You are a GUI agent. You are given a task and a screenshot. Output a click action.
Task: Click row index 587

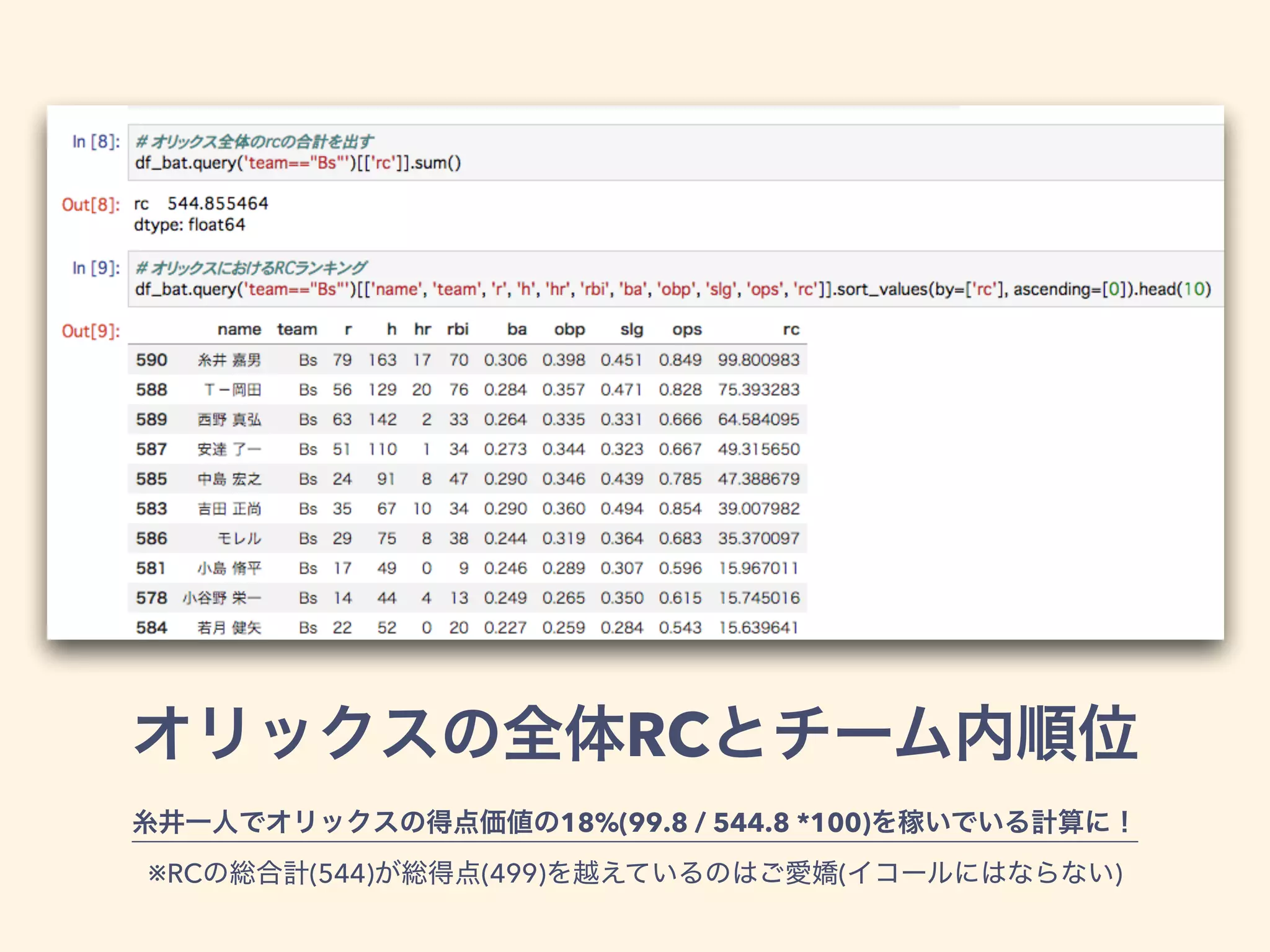pyautogui.click(x=151, y=449)
